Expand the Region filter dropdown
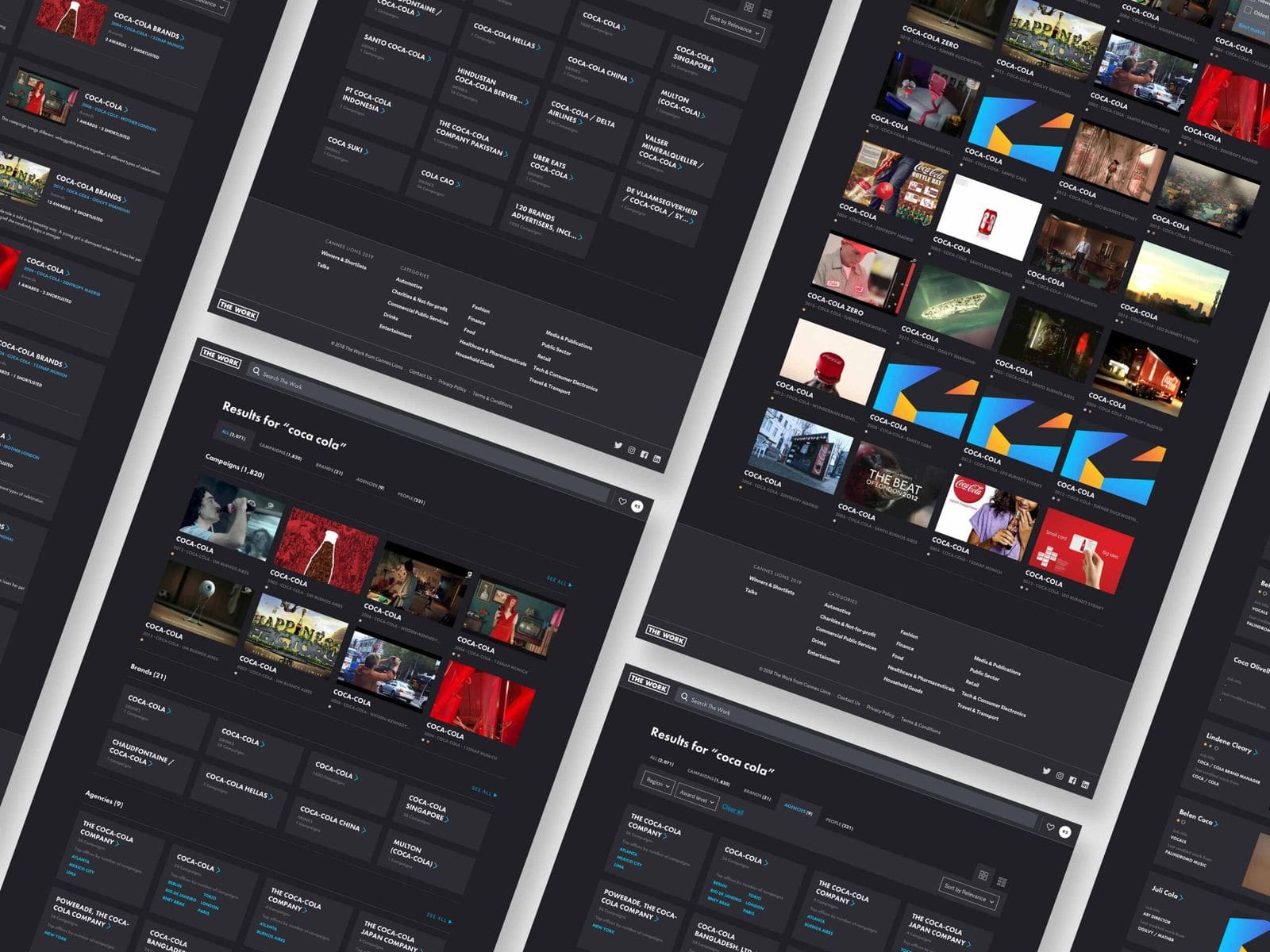 [657, 783]
